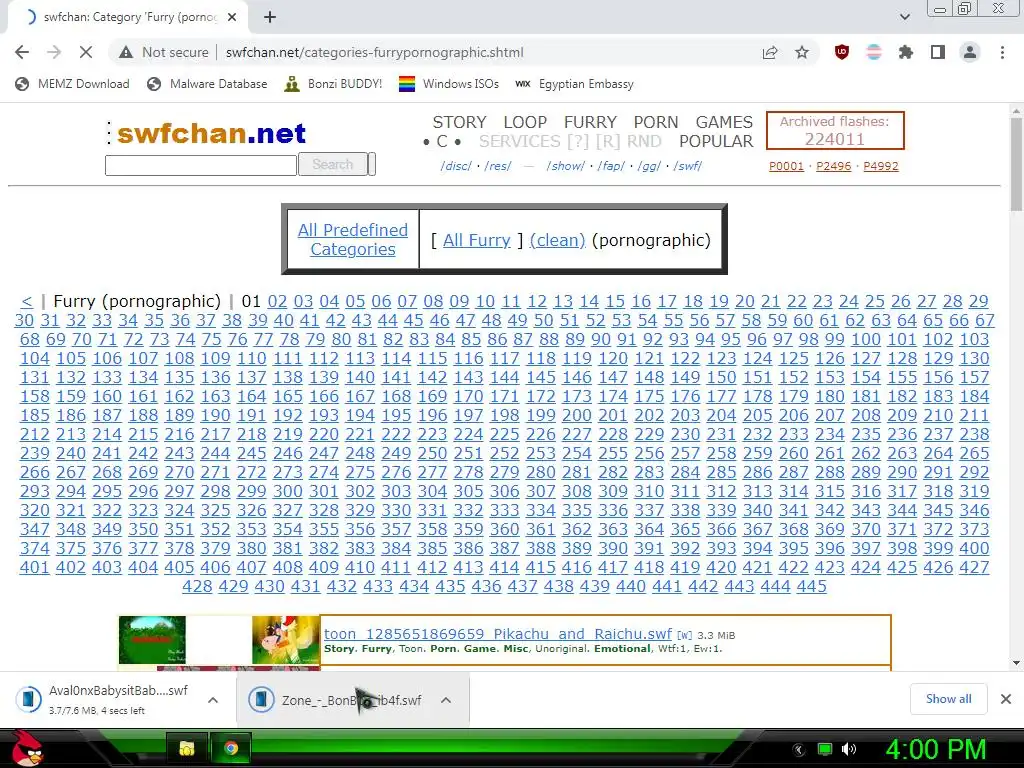Open the RND random link
This screenshot has width=1024, height=768.
click(644, 141)
